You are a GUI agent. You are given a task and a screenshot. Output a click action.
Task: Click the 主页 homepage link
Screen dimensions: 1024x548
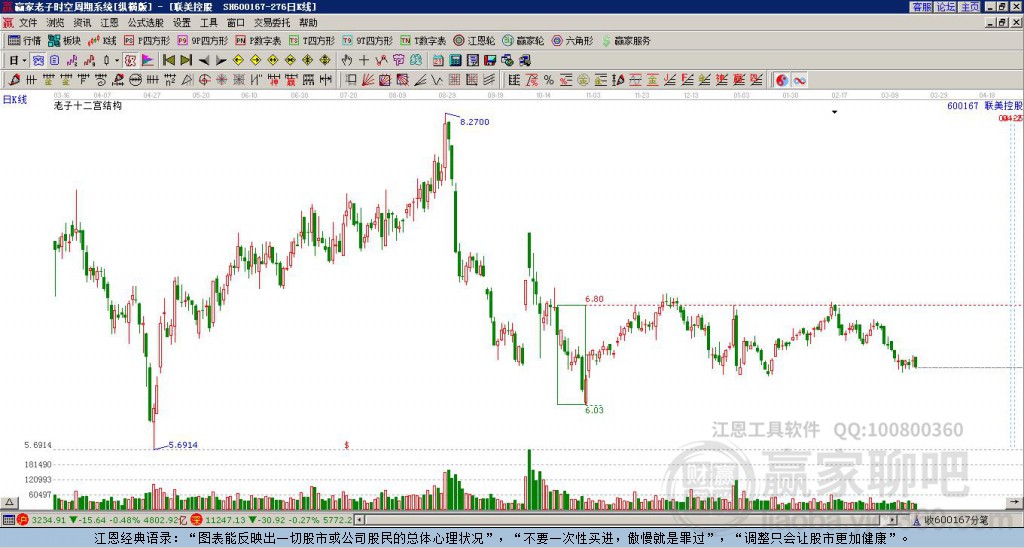pyautogui.click(x=970, y=7)
